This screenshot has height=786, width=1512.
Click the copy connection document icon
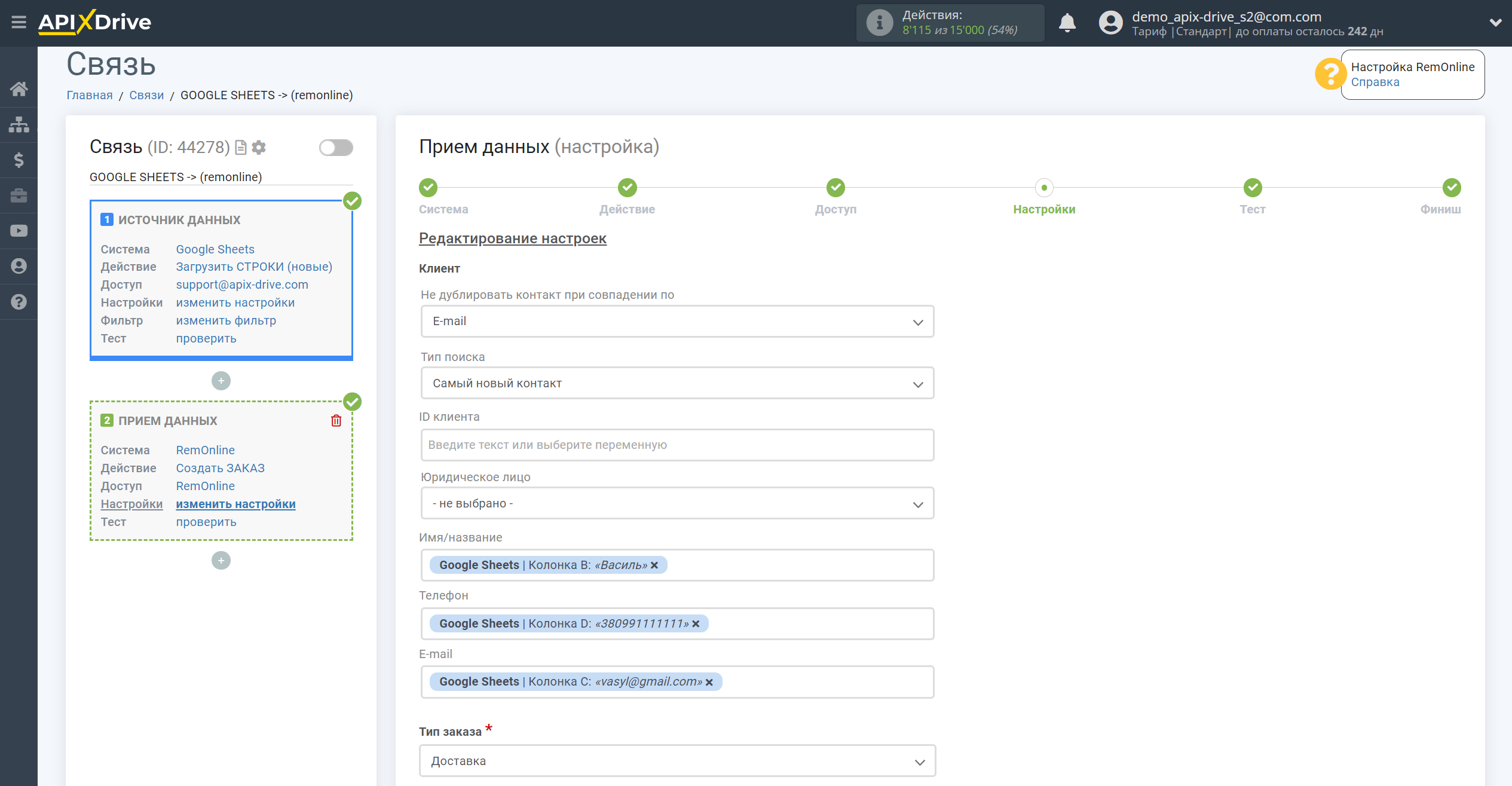[241, 147]
